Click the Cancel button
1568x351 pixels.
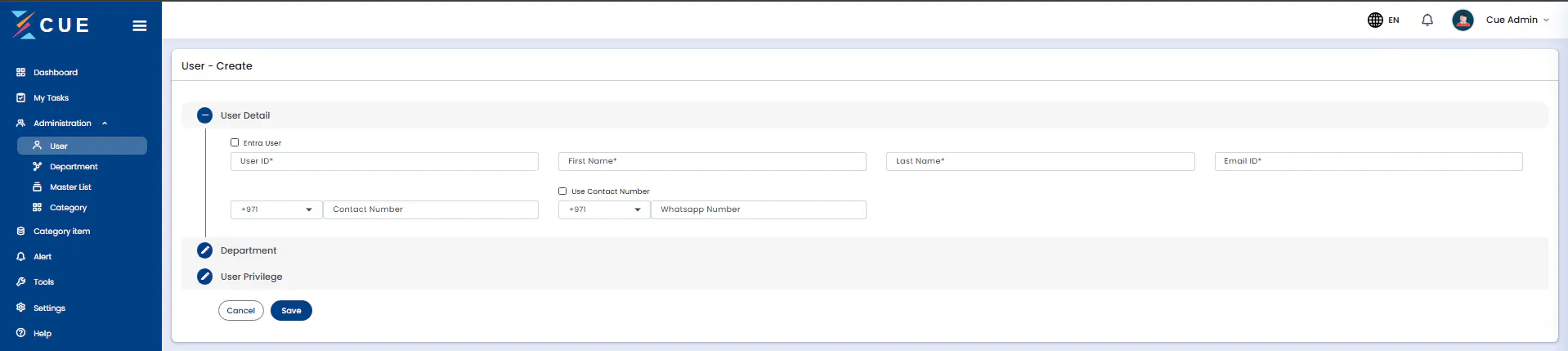pyautogui.click(x=241, y=311)
